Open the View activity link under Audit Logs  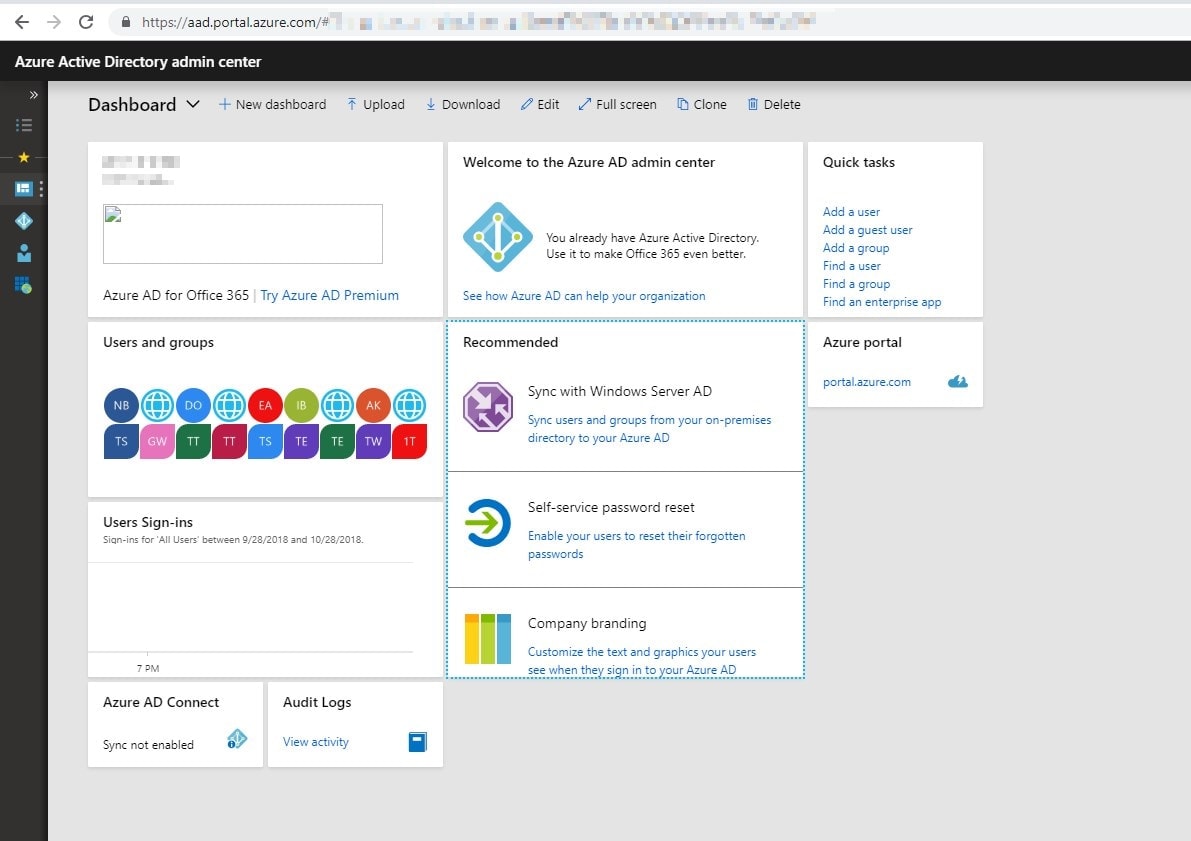point(316,742)
